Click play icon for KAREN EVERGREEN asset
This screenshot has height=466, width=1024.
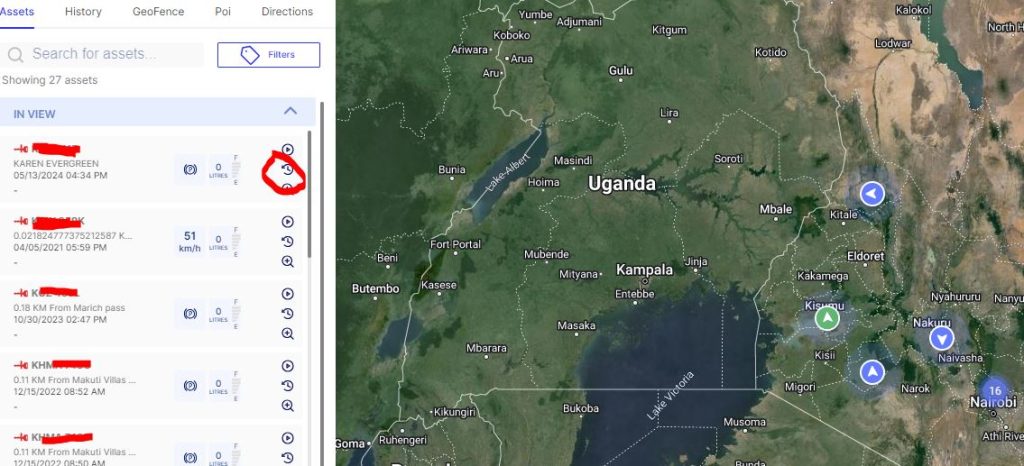[x=287, y=149]
